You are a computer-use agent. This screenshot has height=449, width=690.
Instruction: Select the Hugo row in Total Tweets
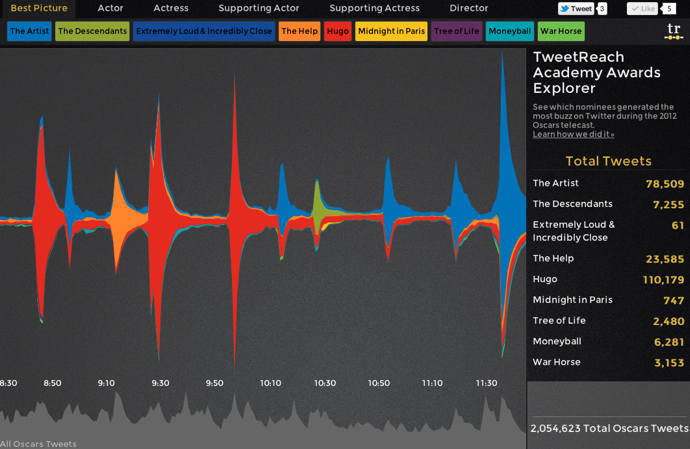coord(608,279)
